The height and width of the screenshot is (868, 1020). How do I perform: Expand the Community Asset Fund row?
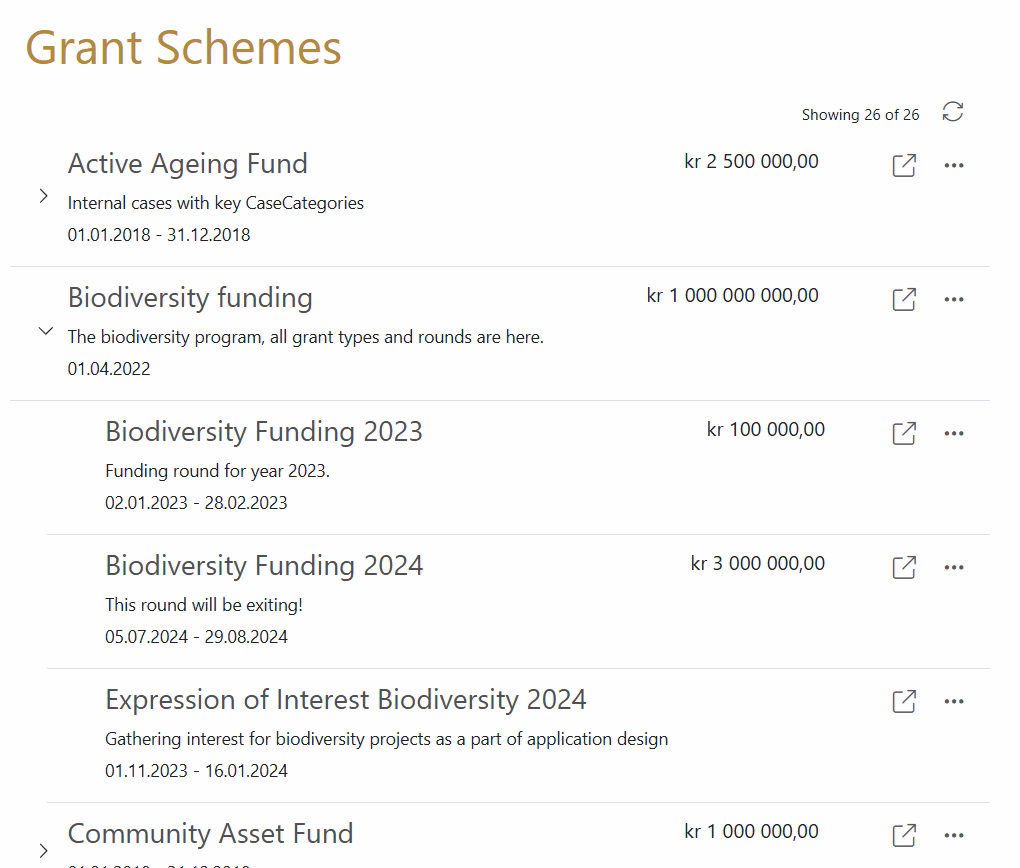point(44,851)
